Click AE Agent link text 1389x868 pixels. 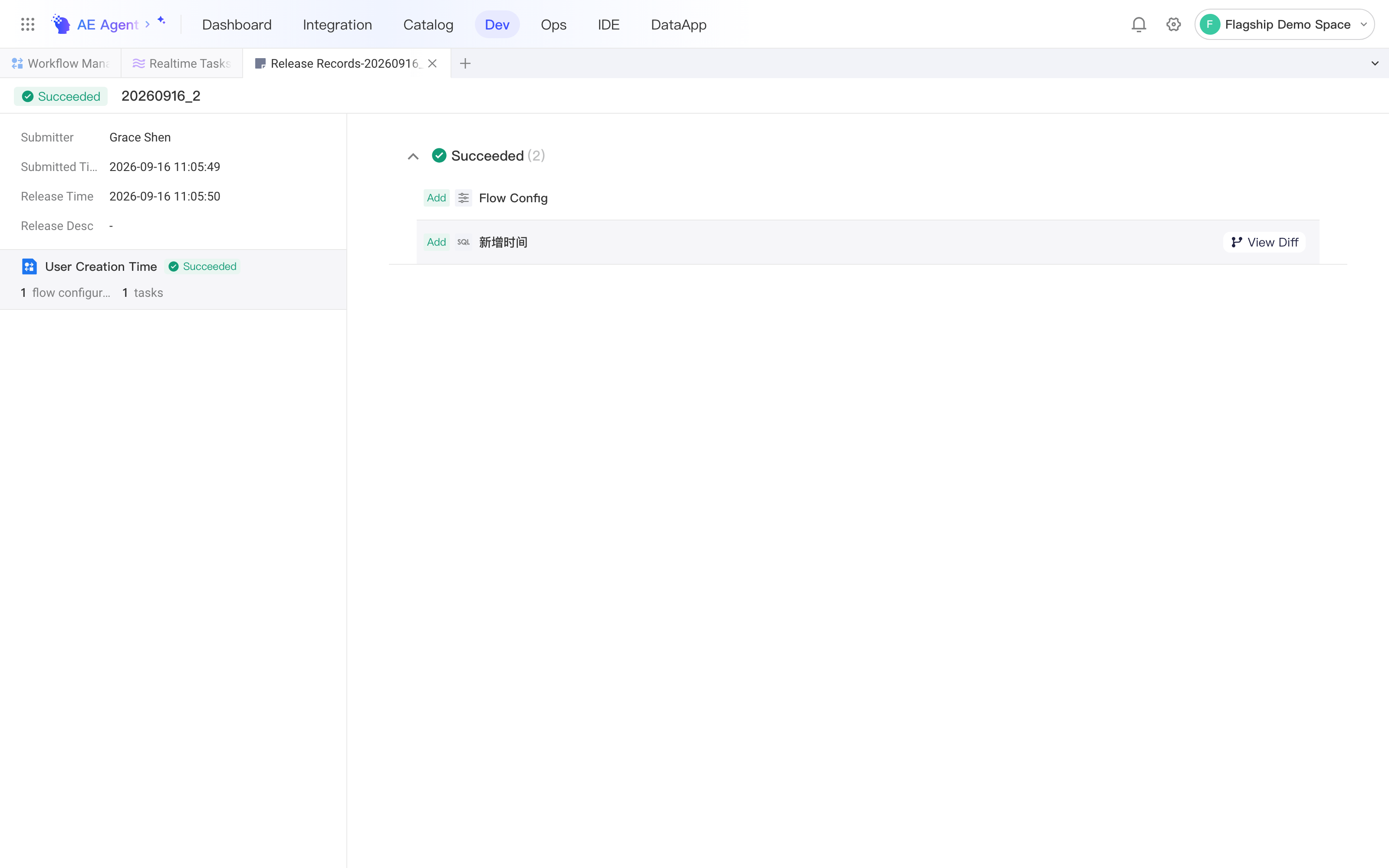tap(108, 25)
